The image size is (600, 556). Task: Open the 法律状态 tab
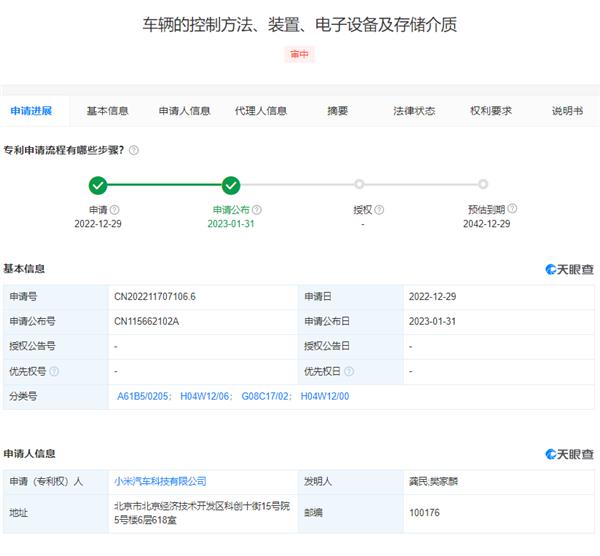(x=414, y=111)
